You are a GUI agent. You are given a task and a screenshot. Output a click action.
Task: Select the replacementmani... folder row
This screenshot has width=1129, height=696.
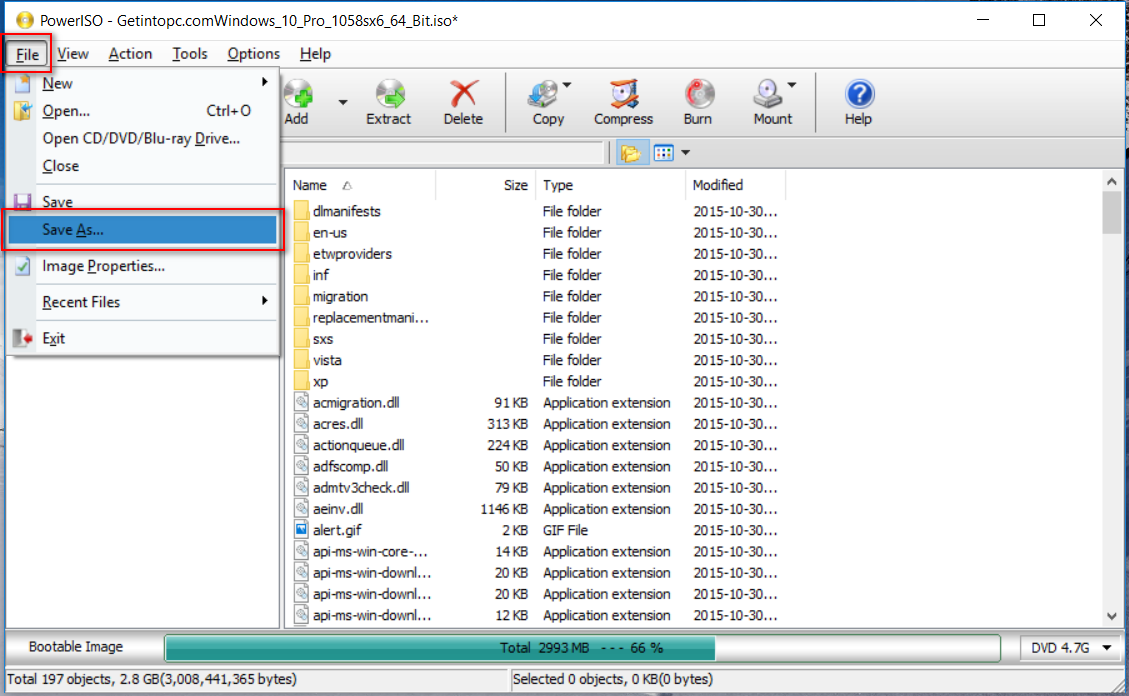click(x=535, y=317)
